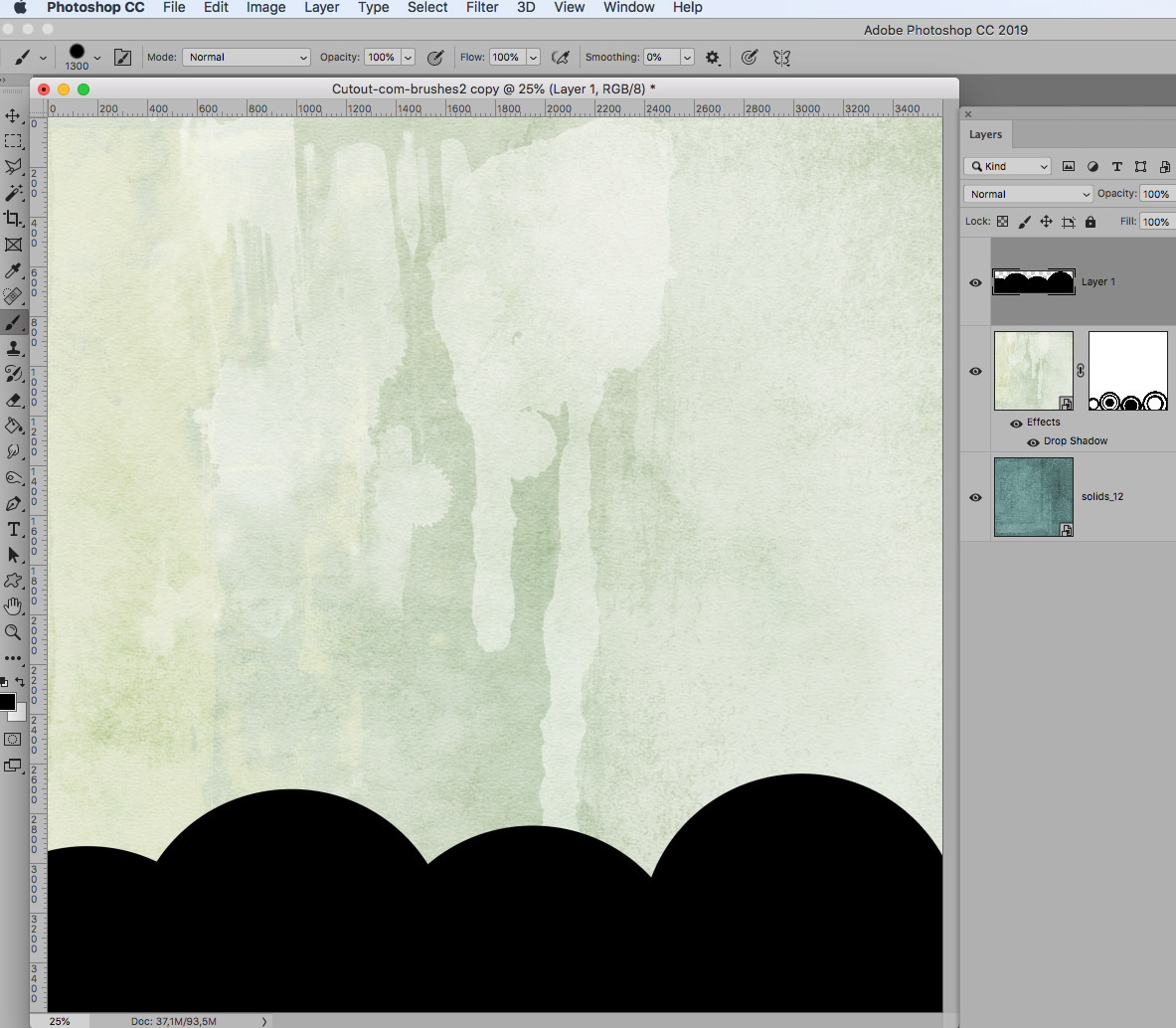Image resolution: width=1176 pixels, height=1028 pixels.
Task: Open the status bar info arrow
Action: pyautogui.click(x=264, y=1021)
